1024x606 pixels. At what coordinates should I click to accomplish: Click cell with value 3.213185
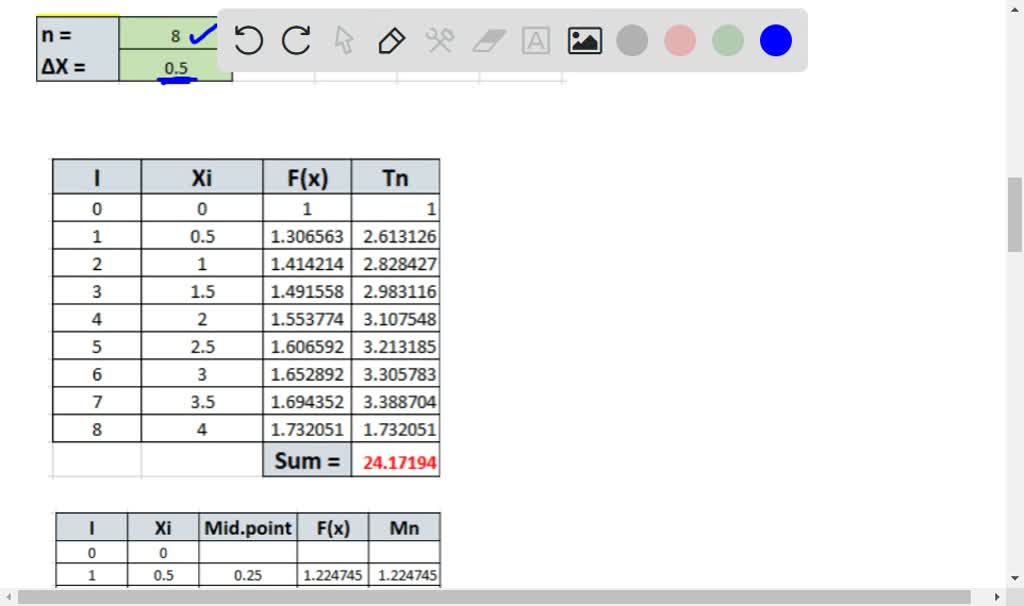tap(396, 346)
